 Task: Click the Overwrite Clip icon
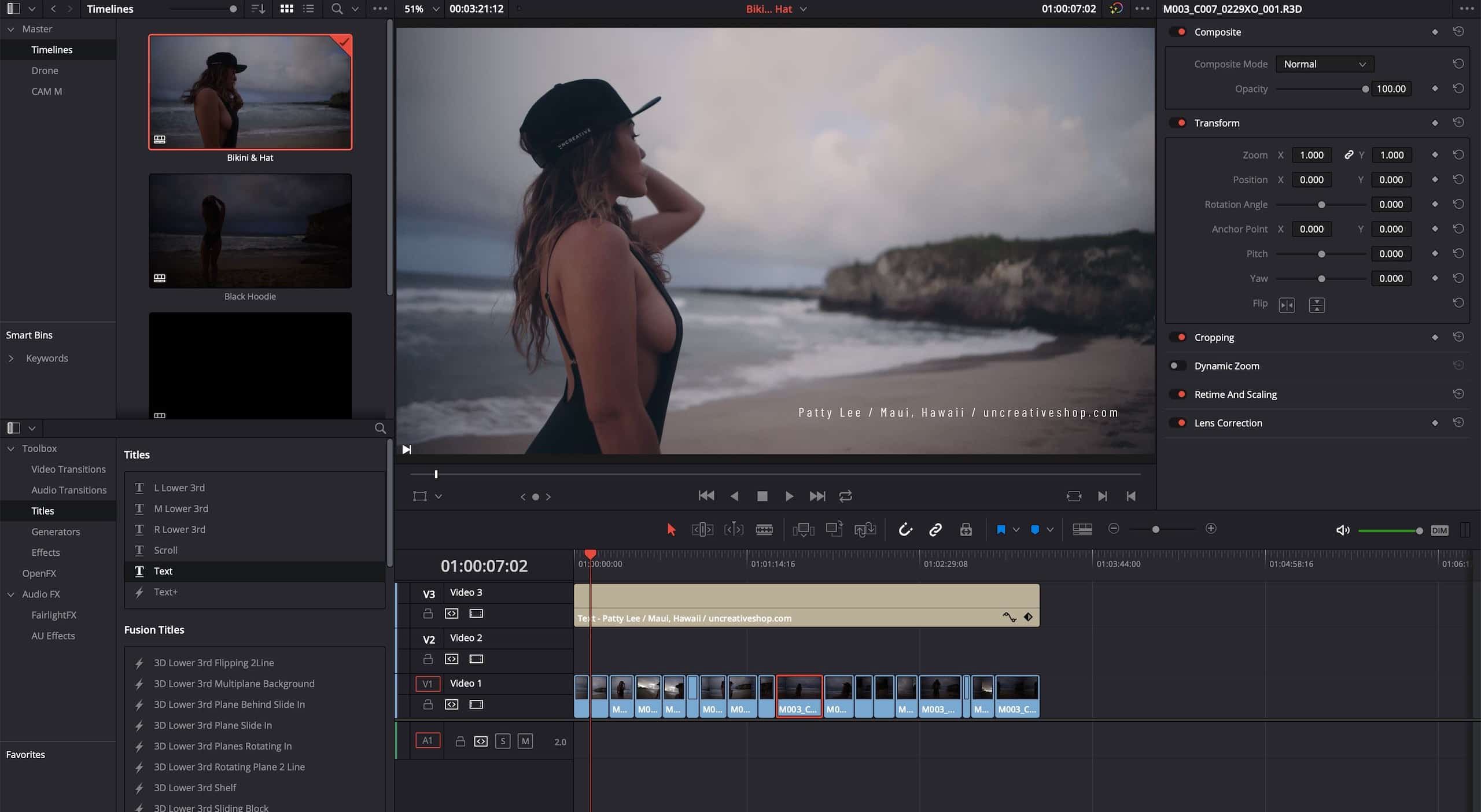coord(834,529)
